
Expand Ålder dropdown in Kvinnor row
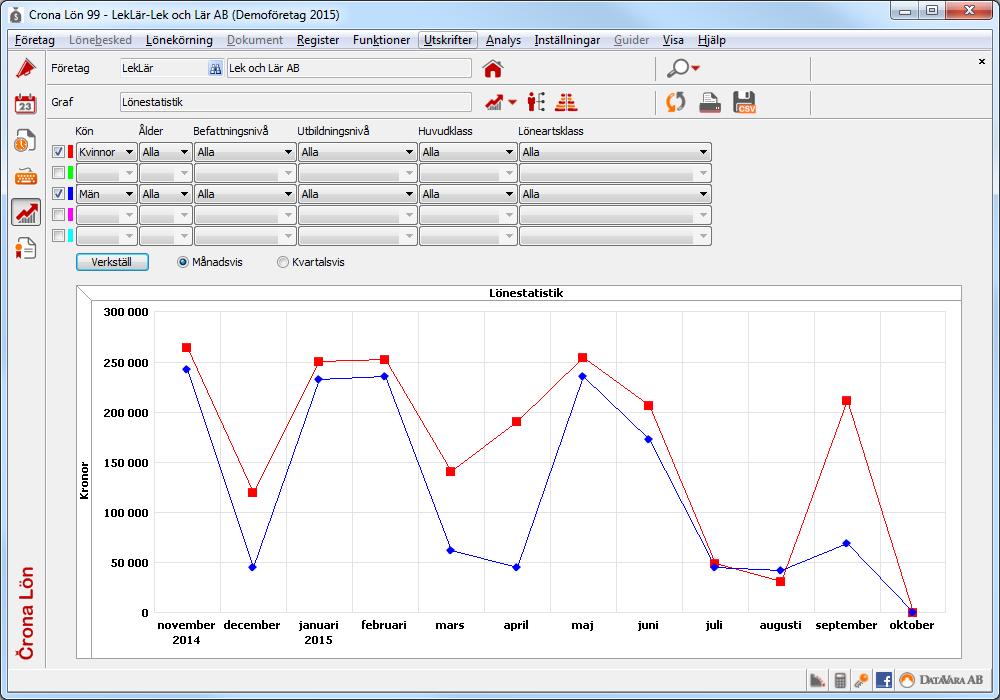[165, 152]
